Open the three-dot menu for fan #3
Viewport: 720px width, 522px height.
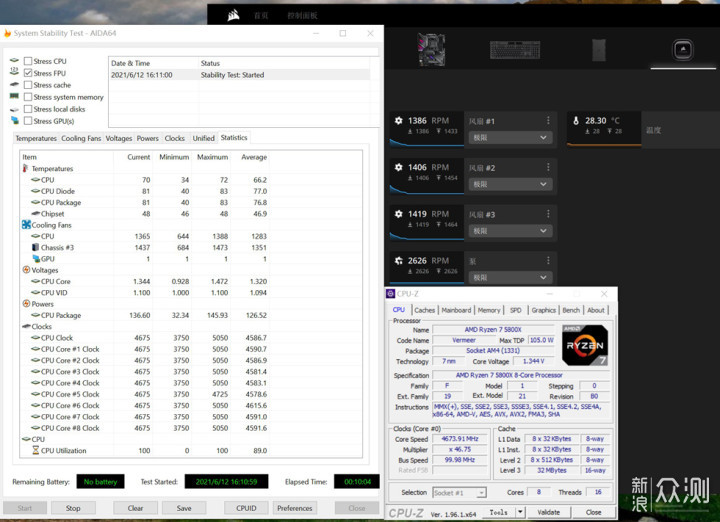pyautogui.click(x=548, y=214)
